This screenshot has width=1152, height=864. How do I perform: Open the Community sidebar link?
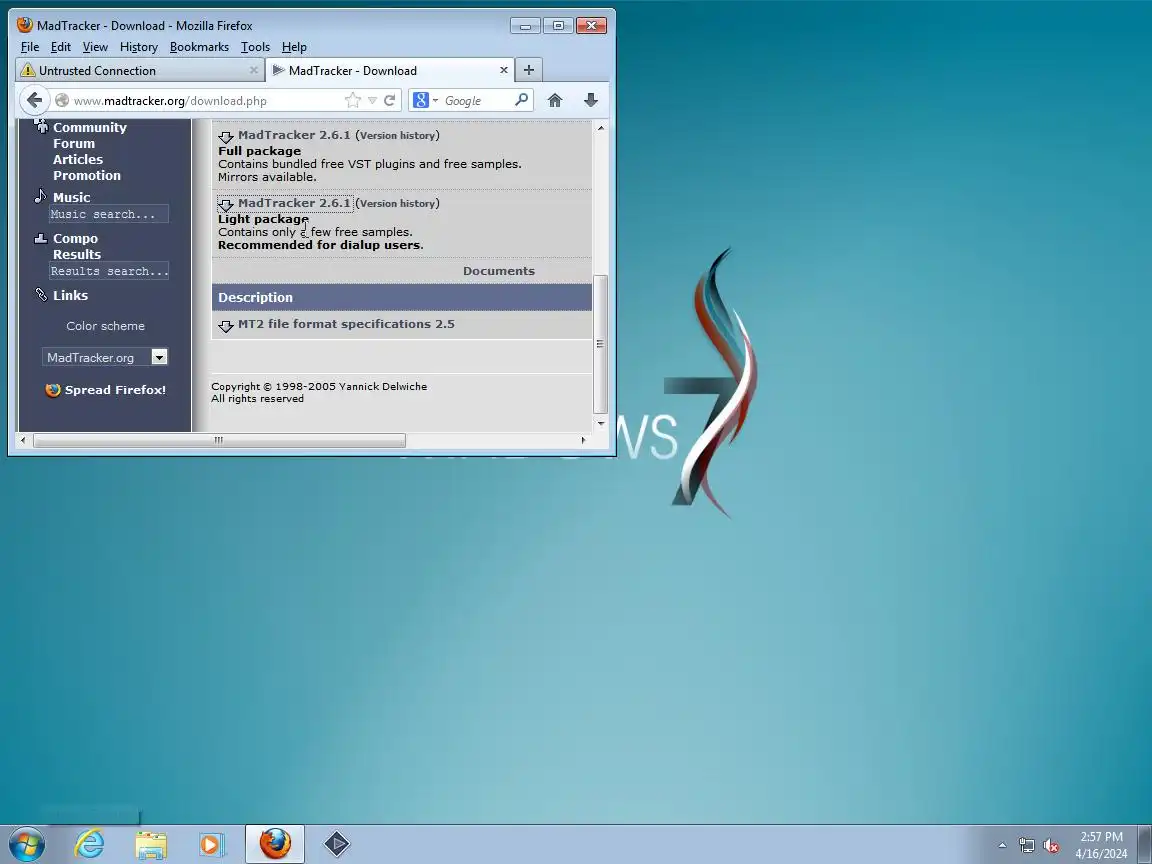(90, 127)
